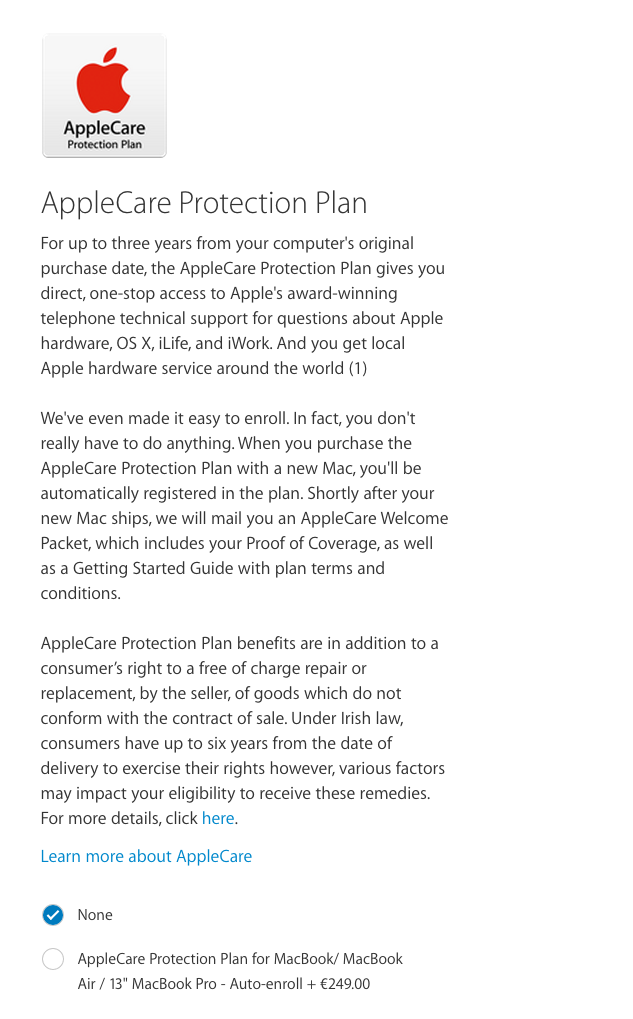This screenshot has width=633, height=1019.
Task: Open the Learn more about AppleCare link
Action: tap(146, 857)
